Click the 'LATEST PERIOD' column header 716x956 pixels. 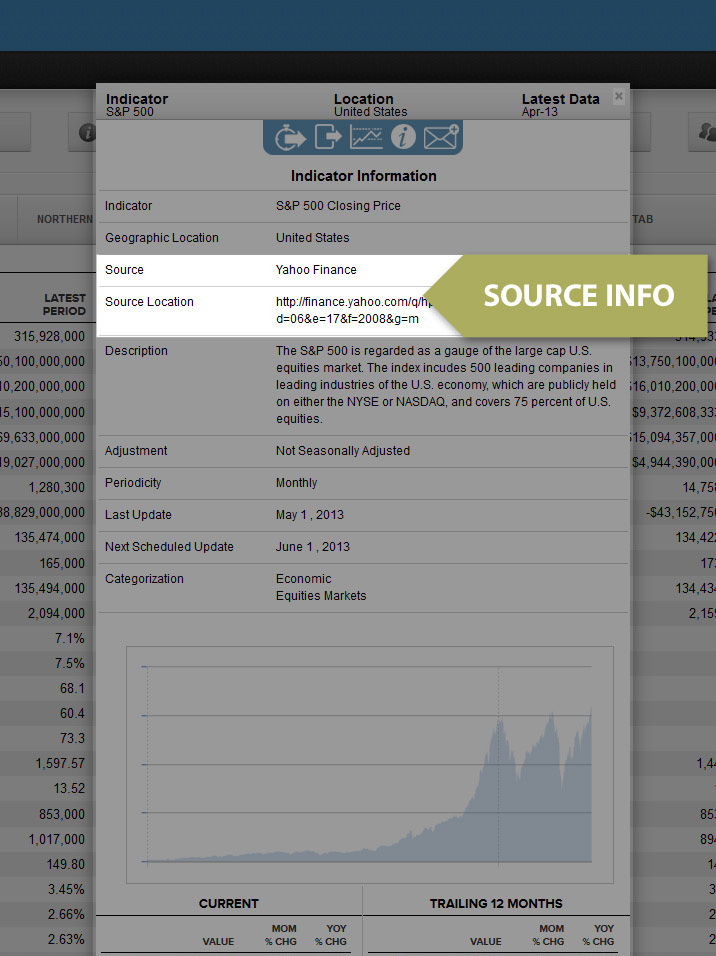tap(64, 304)
